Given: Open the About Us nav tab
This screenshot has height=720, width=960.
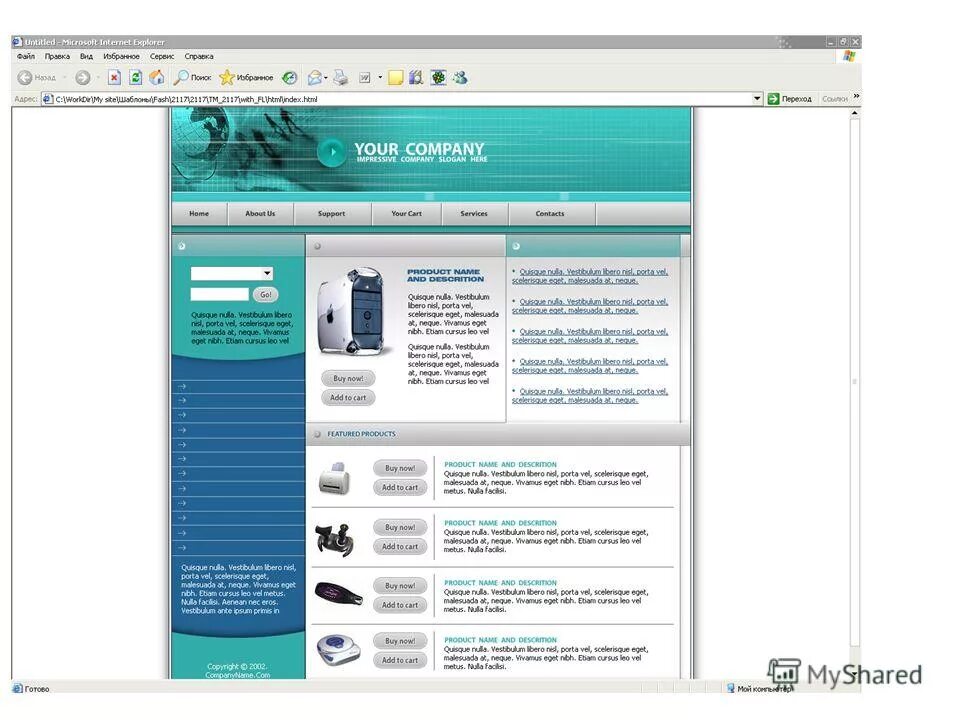Looking at the screenshot, I should click(x=260, y=214).
